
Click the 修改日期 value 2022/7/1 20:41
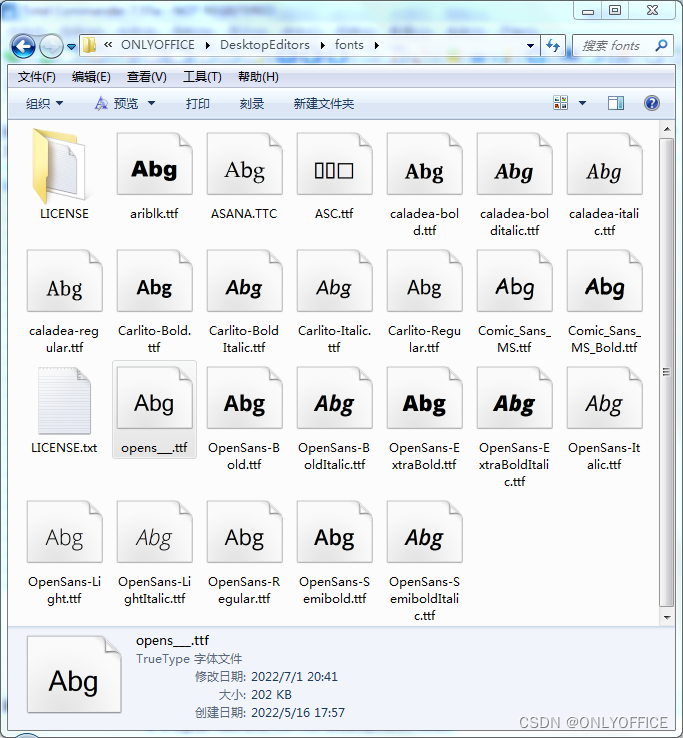click(295, 676)
